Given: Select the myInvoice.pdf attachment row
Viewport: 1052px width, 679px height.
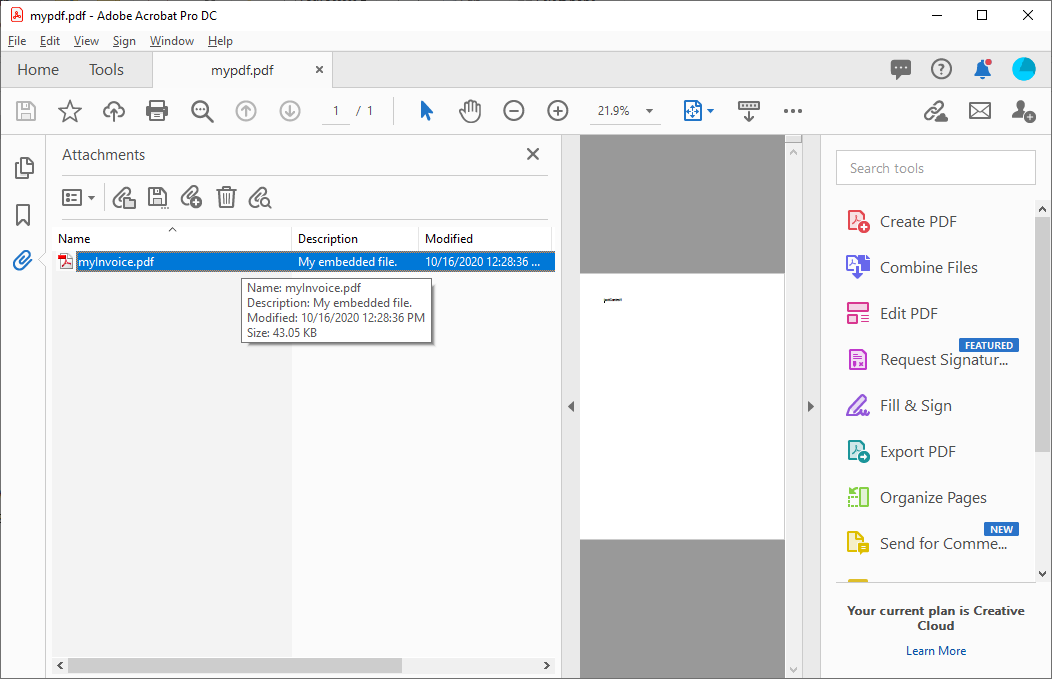Looking at the screenshot, I should (303, 262).
